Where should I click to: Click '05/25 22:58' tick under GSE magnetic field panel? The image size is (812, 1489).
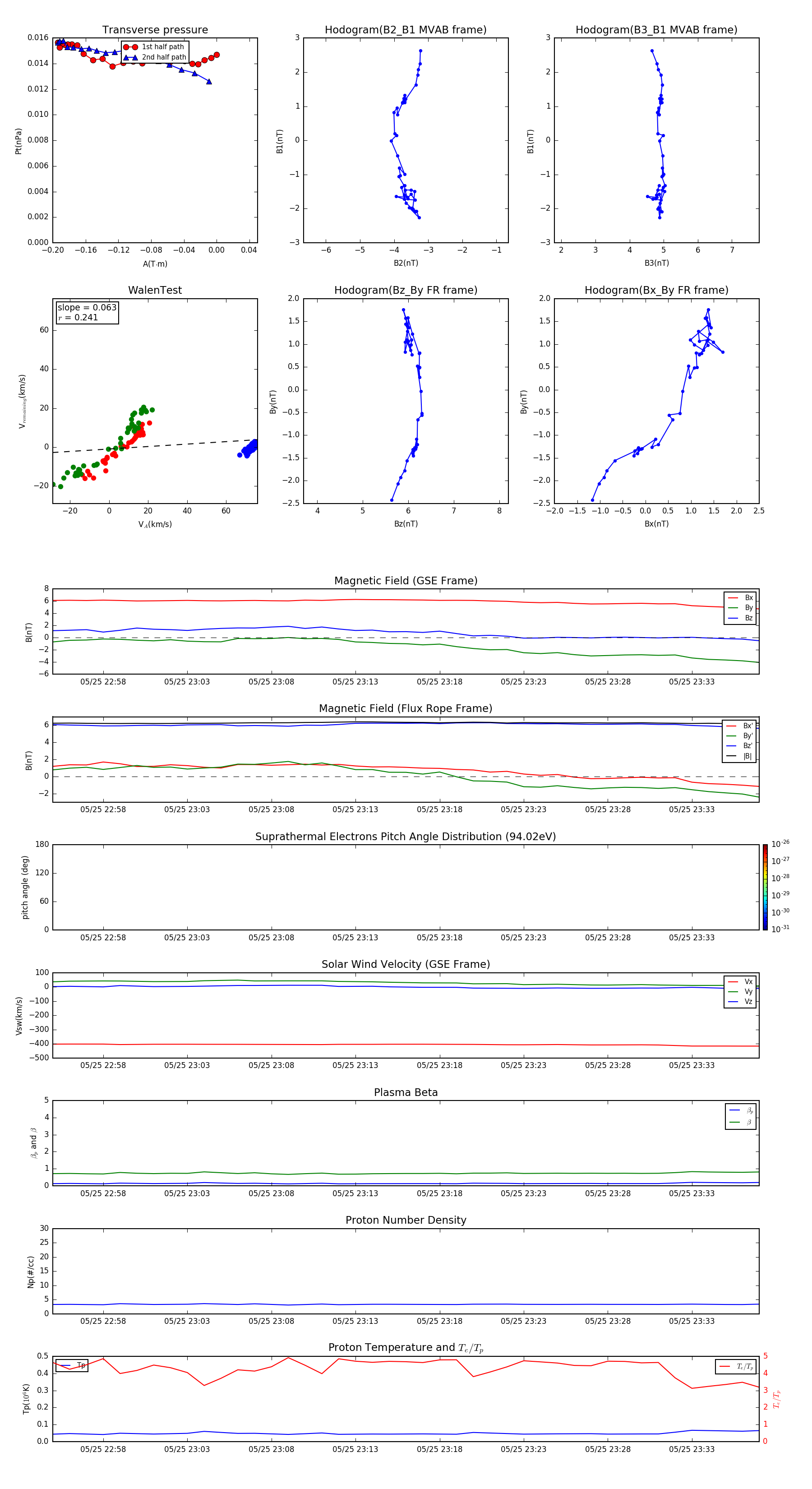pyautogui.click(x=103, y=682)
